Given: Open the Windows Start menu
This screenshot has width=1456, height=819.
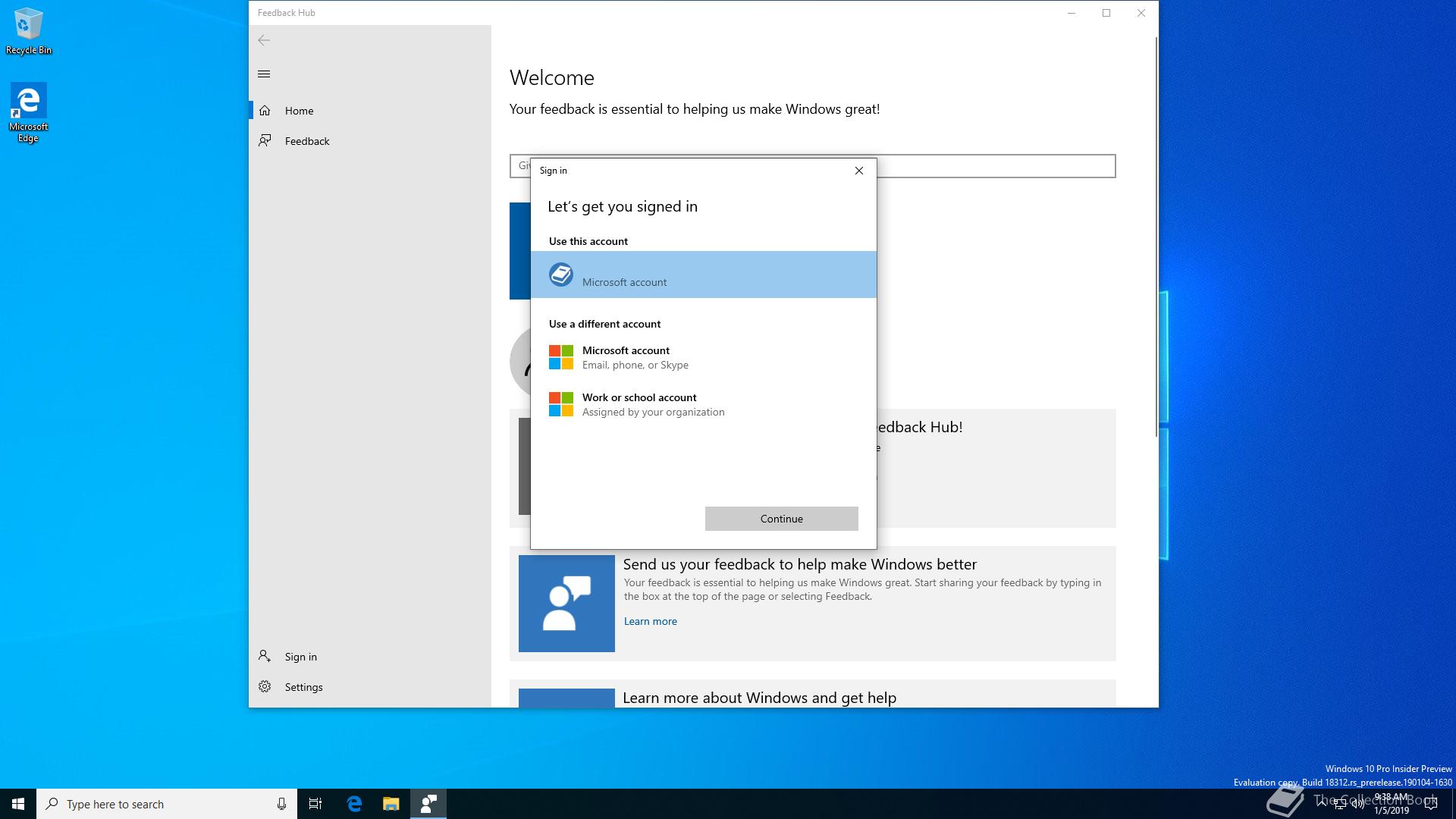Looking at the screenshot, I should tap(18, 804).
